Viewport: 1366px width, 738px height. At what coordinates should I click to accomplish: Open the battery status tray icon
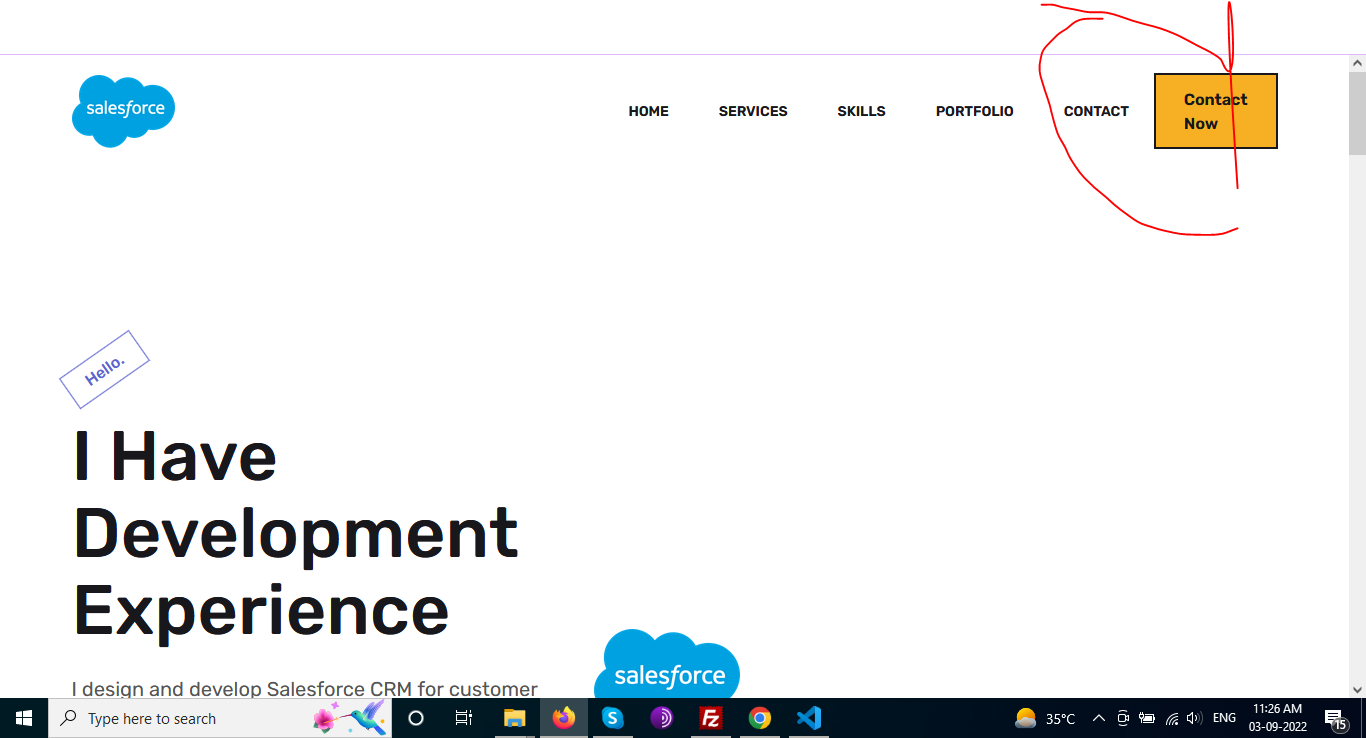point(1147,718)
